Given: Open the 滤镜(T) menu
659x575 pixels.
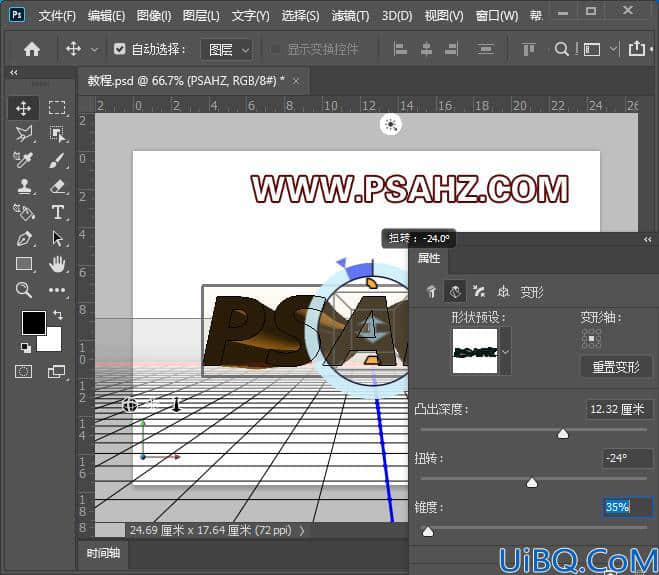Looking at the screenshot, I should coord(351,16).
